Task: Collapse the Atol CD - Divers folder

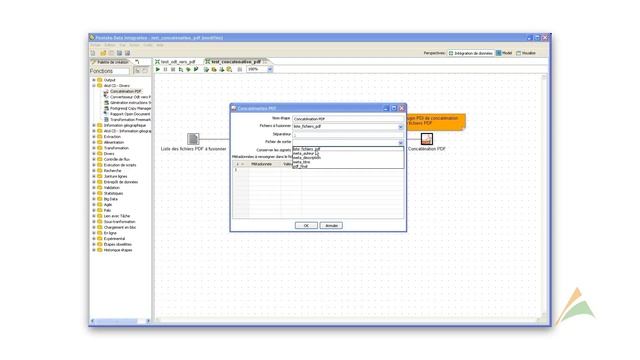Action: [94, 86]
